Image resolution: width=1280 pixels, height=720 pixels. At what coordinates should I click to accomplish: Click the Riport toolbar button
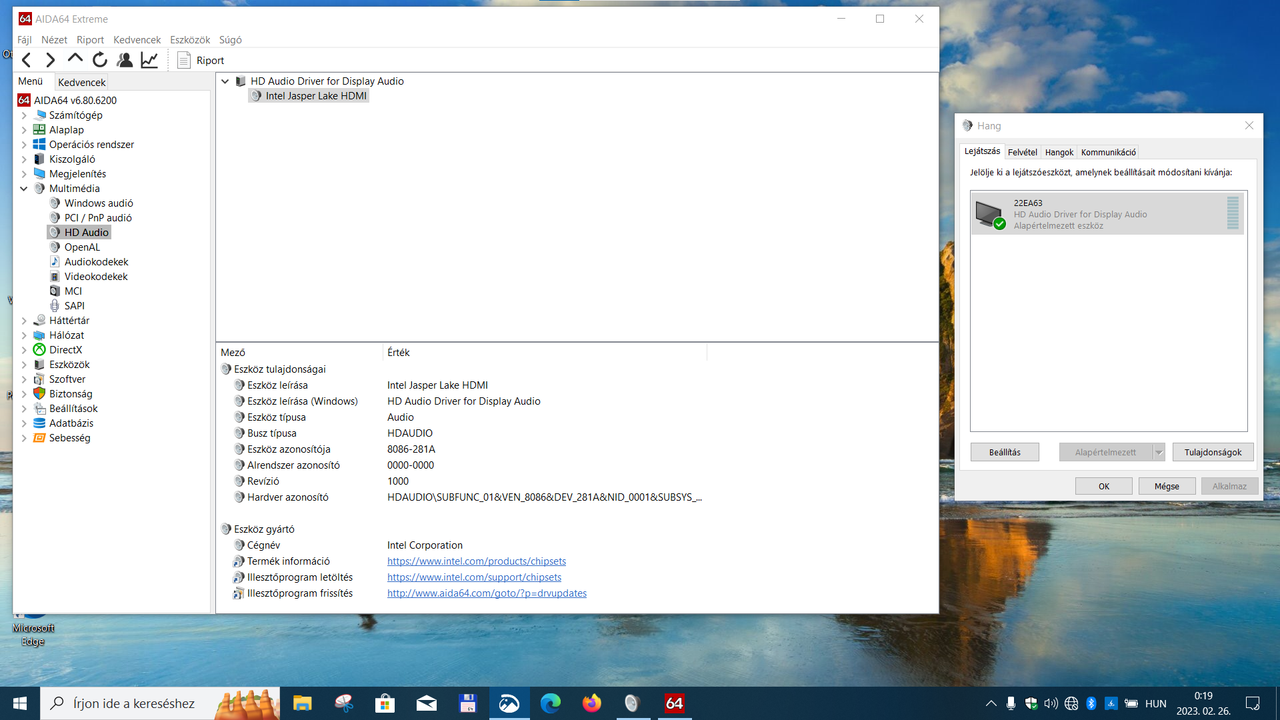click(201, 60)
